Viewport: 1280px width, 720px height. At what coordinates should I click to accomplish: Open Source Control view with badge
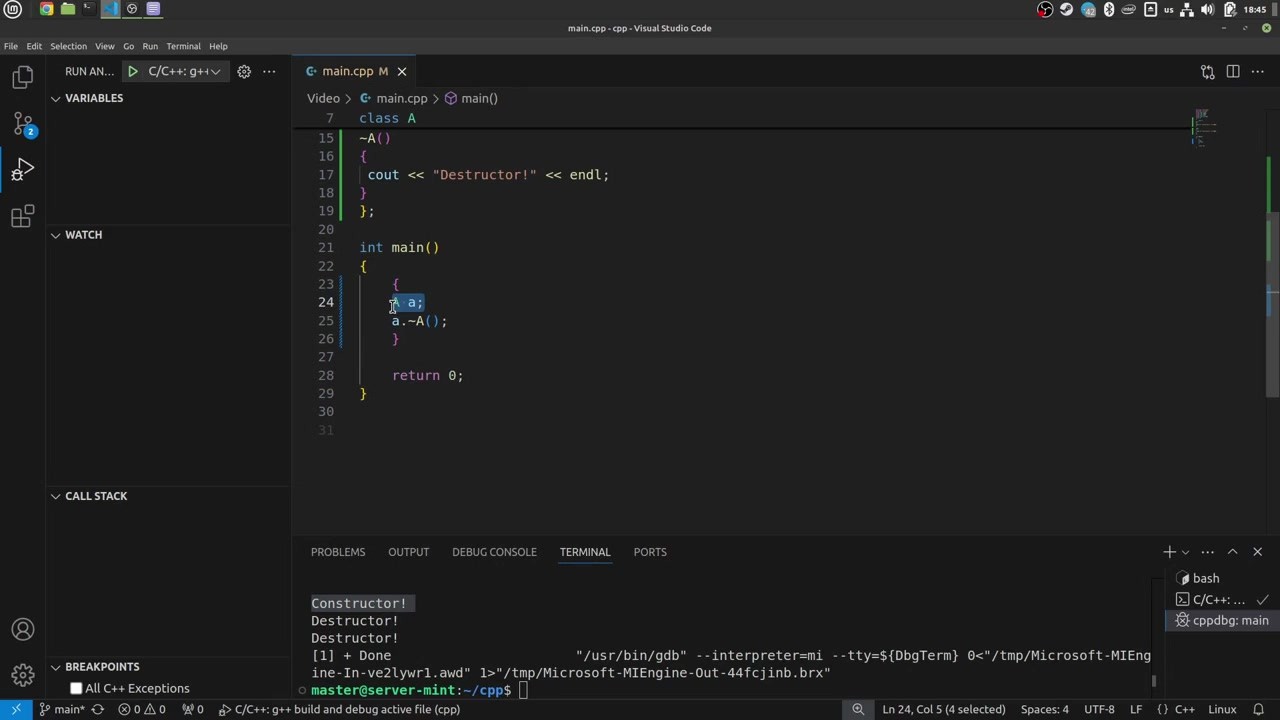pyautogui.click(x=22, y=124)
